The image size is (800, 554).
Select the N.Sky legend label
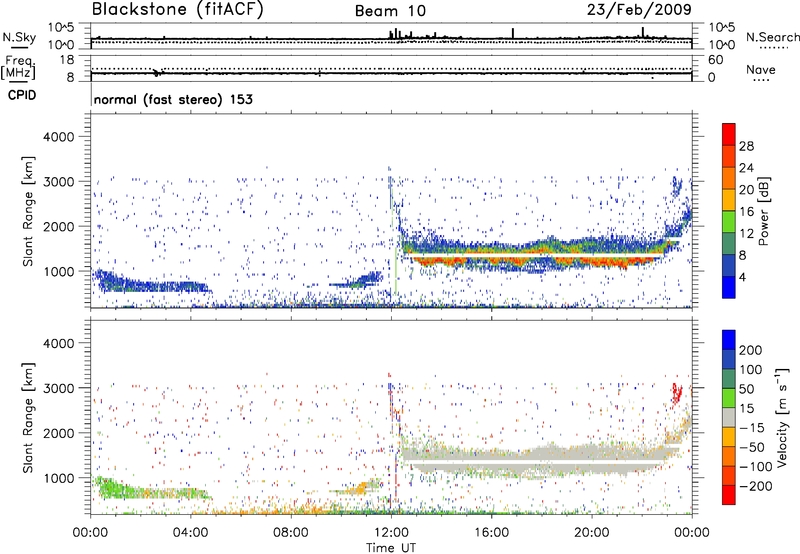19,38
